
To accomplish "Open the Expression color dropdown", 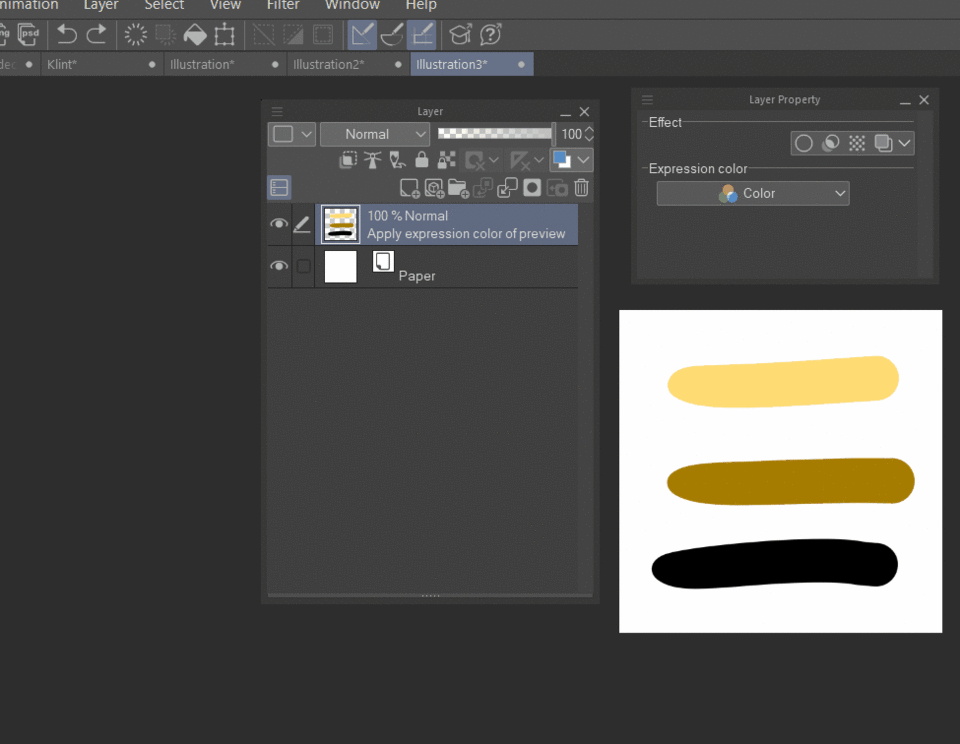I will pyautogui.click(x=752, y=193).
